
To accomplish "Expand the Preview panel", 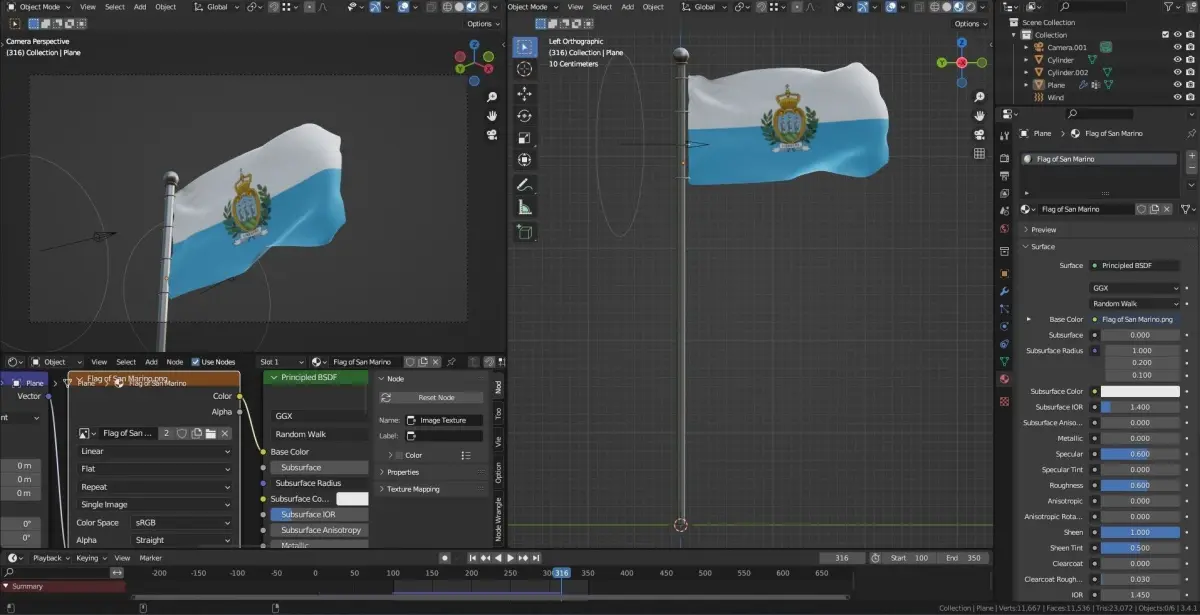I will pyautogui.click(x=1043, y=230).
